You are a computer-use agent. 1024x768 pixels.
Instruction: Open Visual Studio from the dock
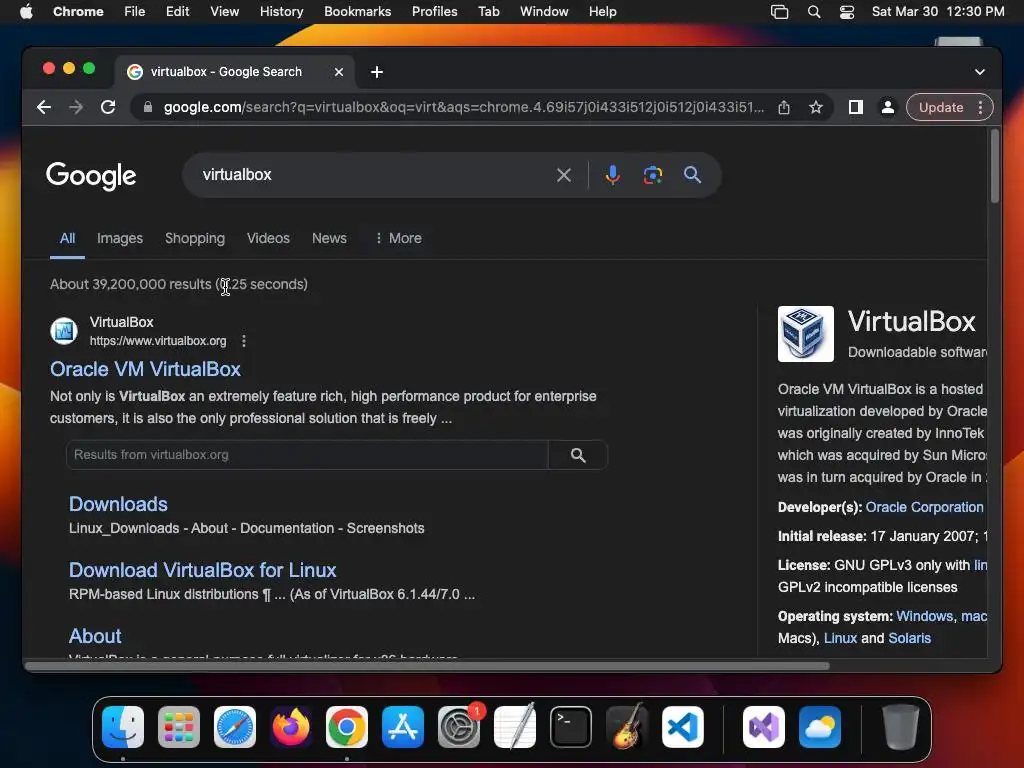coord(763,727)
